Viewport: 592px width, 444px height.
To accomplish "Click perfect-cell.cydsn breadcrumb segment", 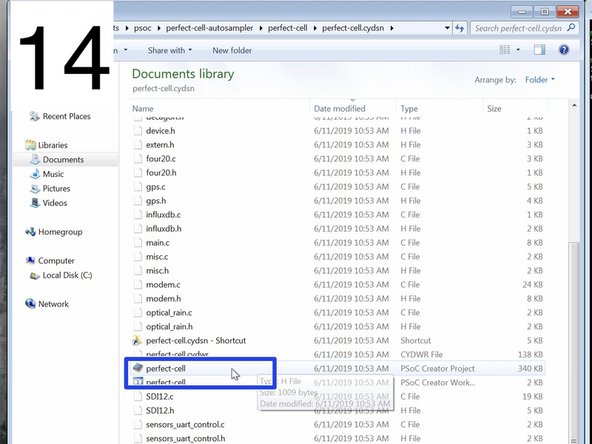I will point(353,28).
